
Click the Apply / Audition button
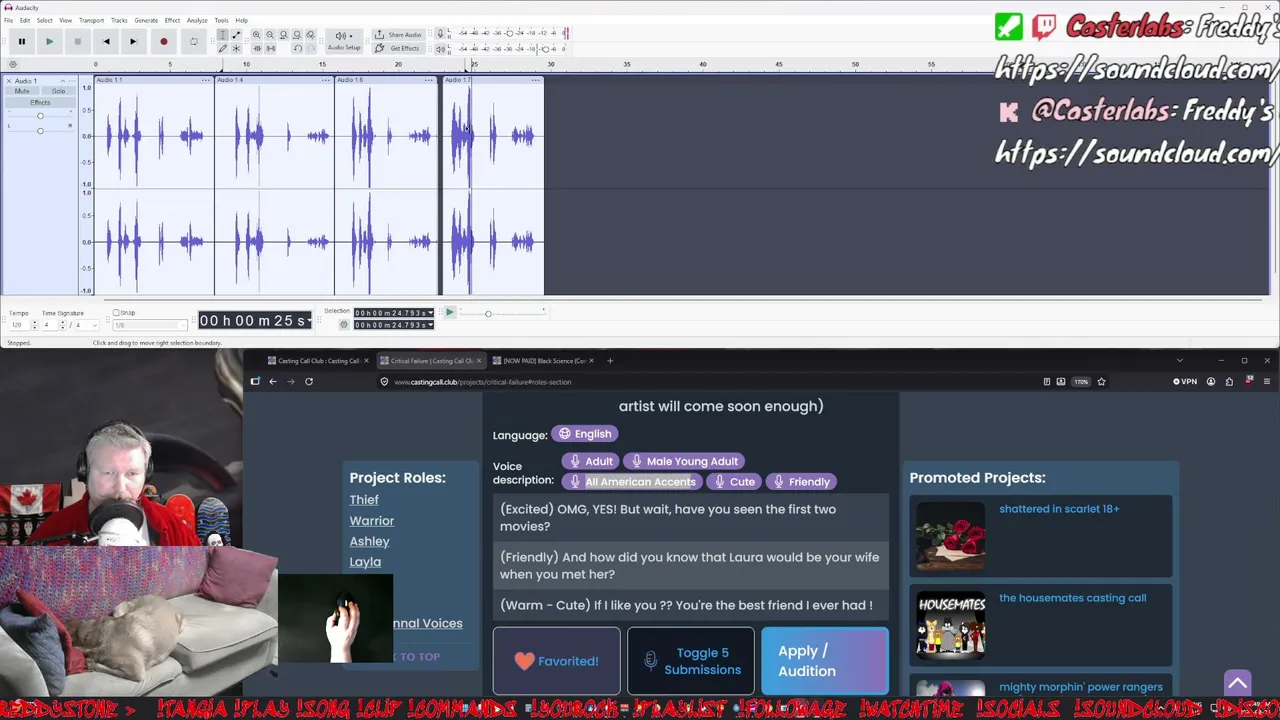click(825, 661)
